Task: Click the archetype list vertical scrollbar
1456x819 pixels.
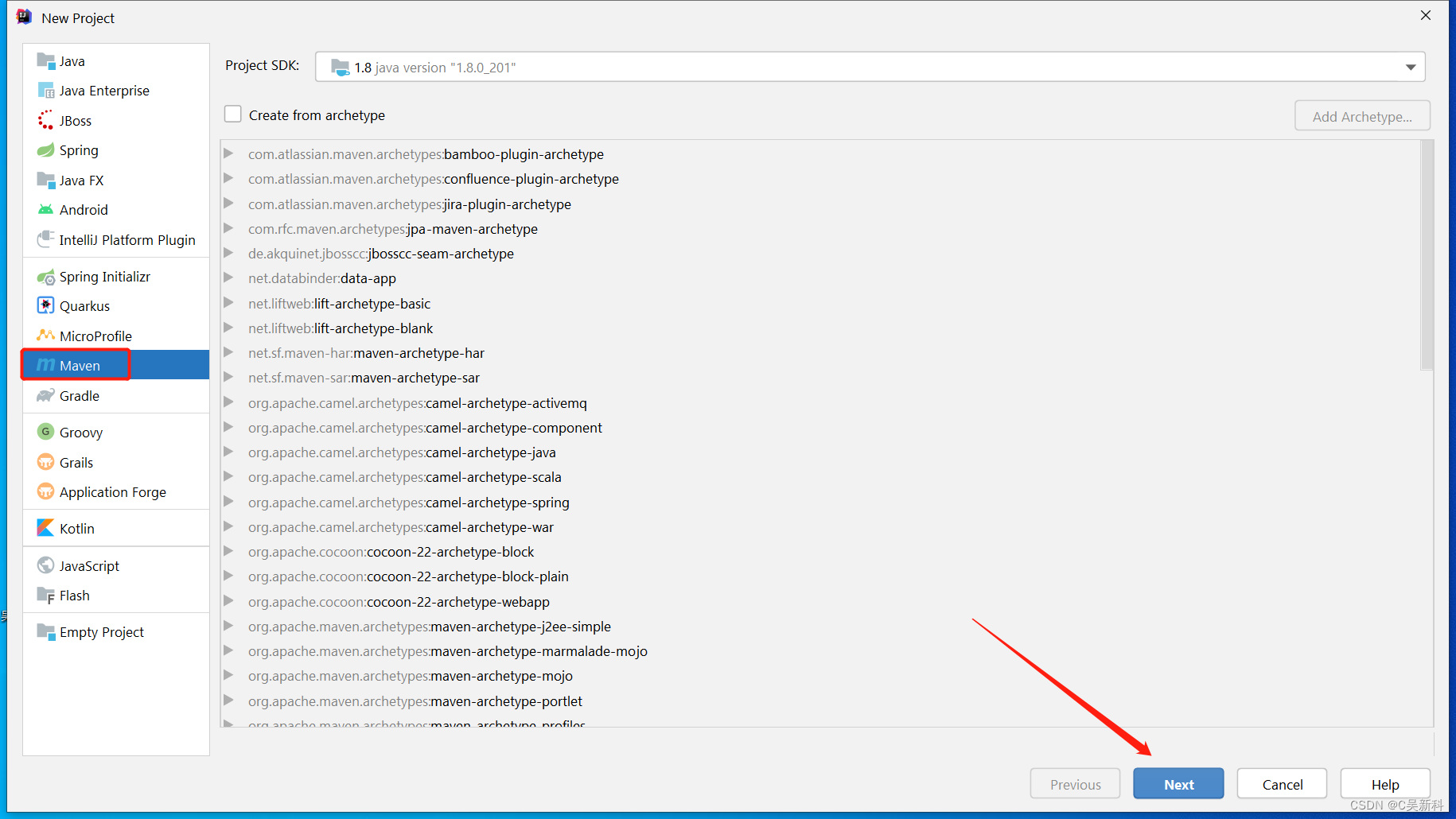Action: click(1427, 255)
